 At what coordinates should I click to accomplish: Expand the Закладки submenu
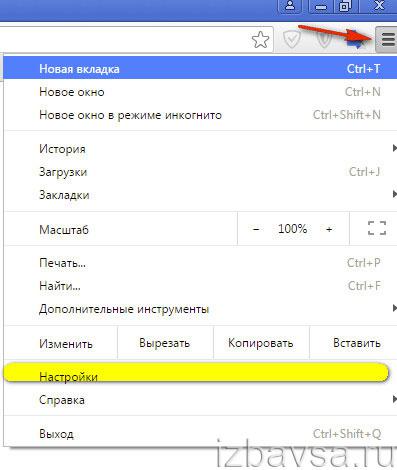(x=200, y=195)
